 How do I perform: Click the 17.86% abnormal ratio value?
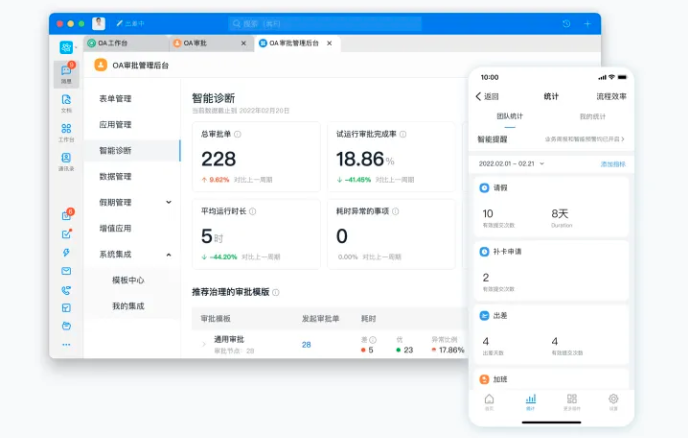(451, 350)
